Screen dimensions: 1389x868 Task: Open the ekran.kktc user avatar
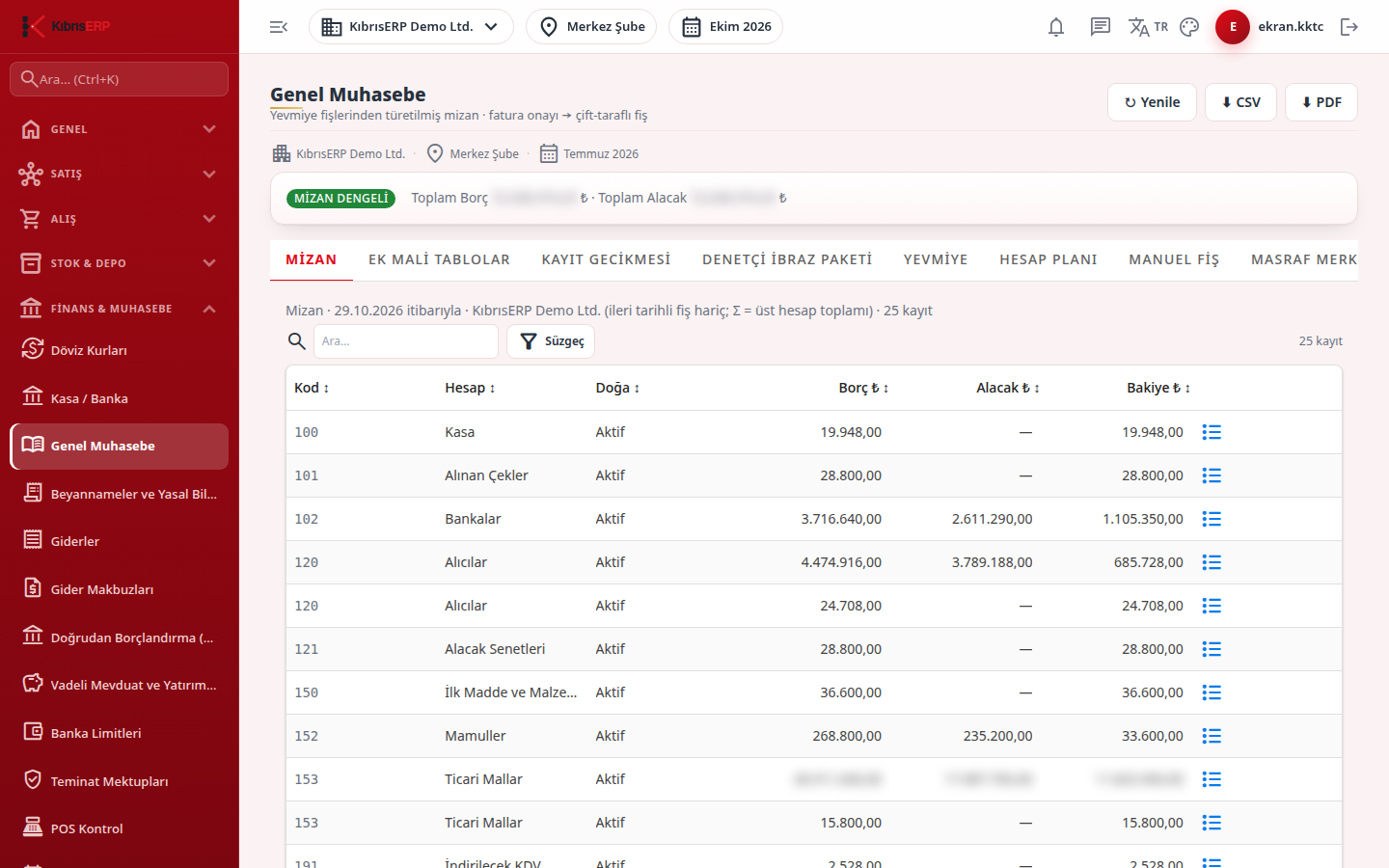(1233, 27)
